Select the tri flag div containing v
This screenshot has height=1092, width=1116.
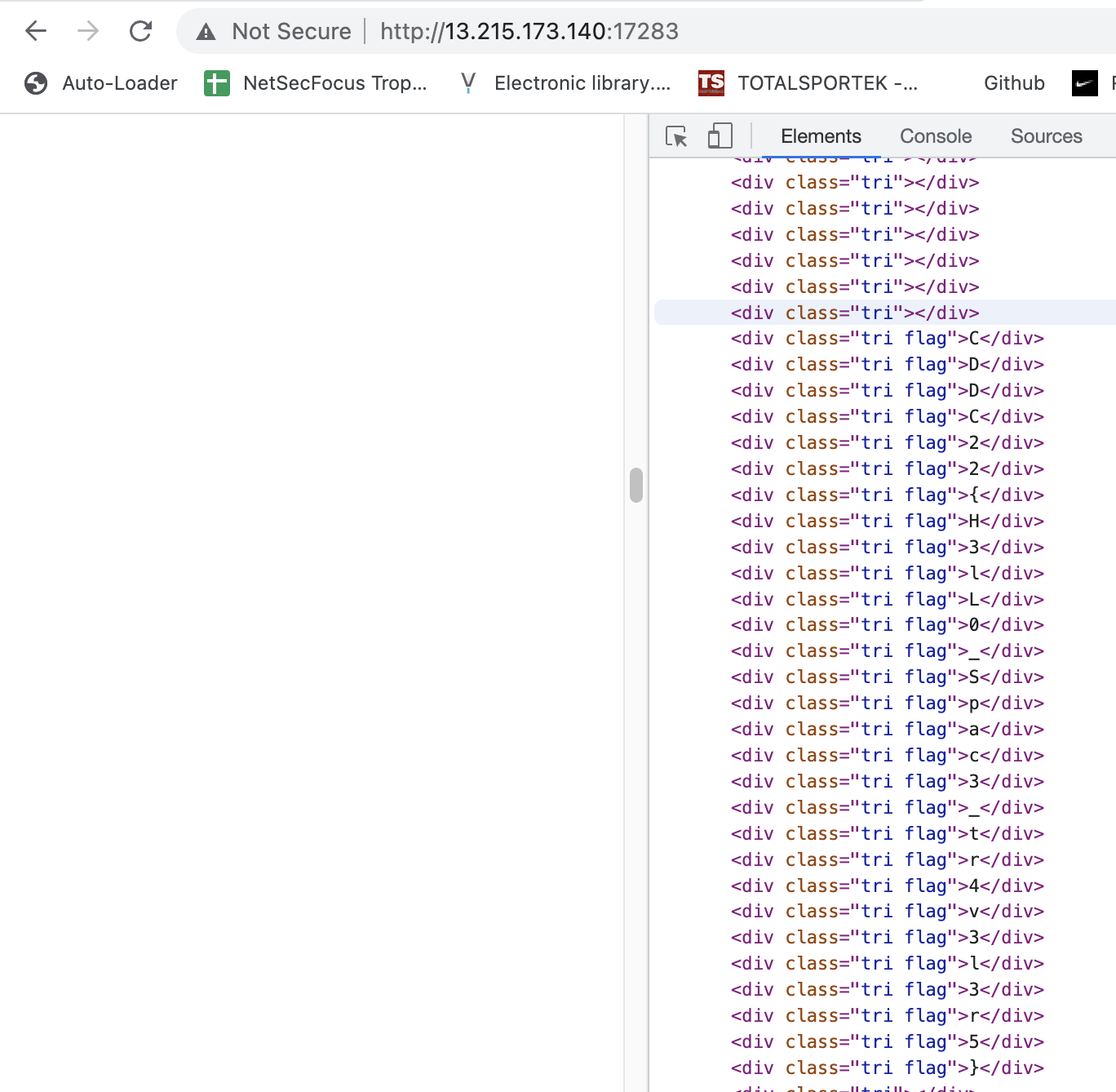tap(888, 911)
